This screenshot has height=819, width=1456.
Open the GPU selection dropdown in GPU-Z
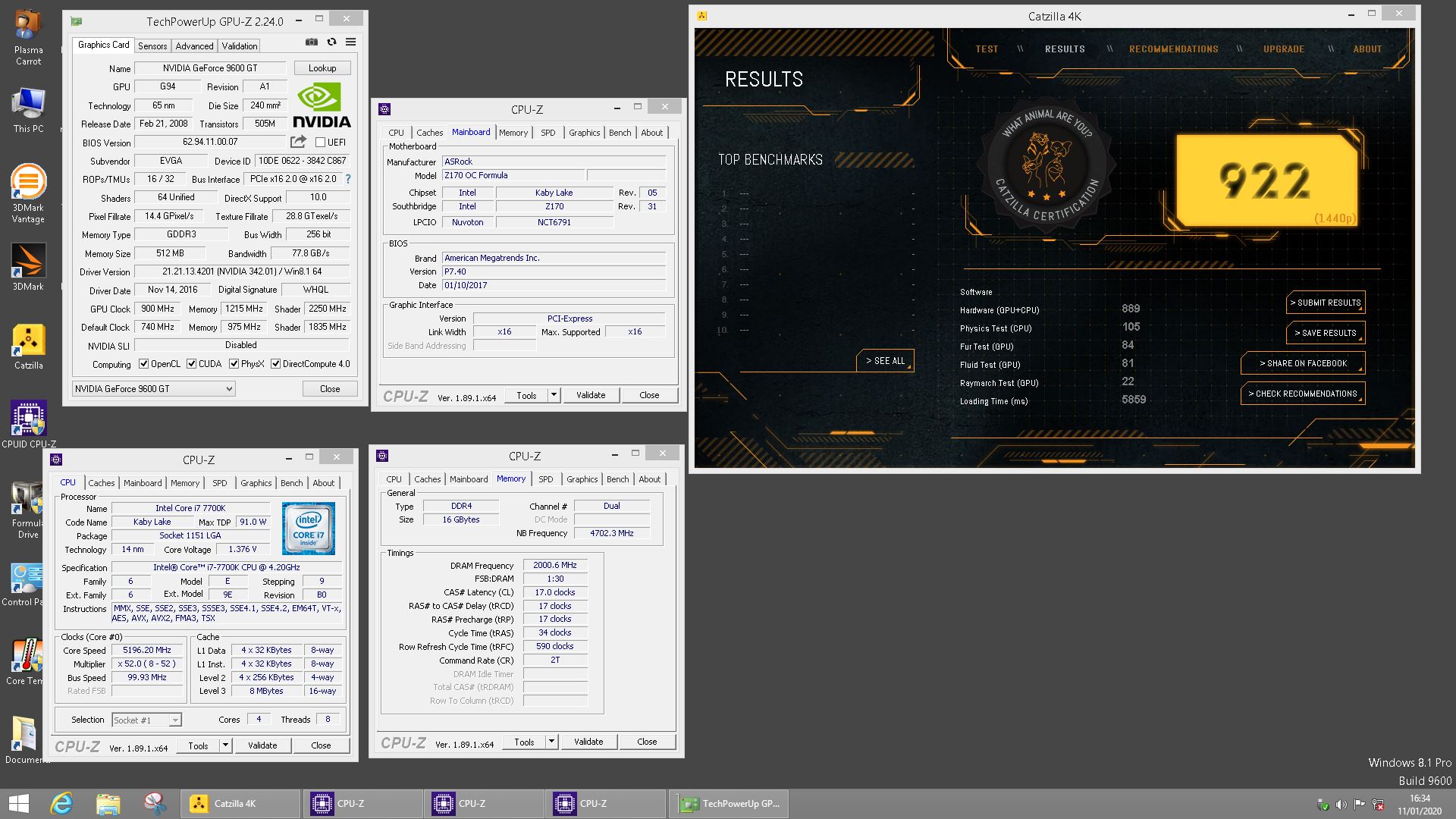153,389
